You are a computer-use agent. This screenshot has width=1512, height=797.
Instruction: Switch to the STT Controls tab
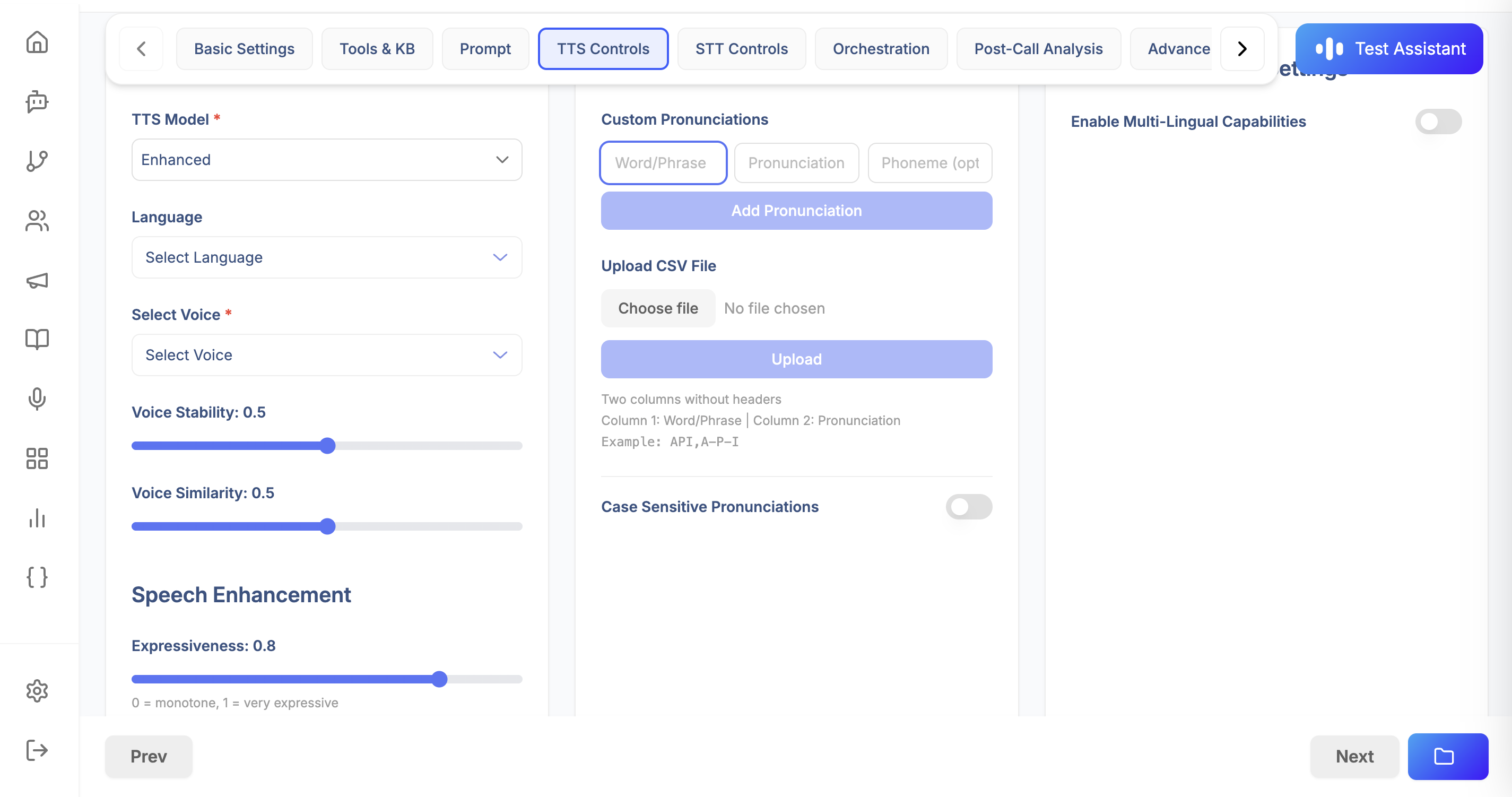[741, 49]
